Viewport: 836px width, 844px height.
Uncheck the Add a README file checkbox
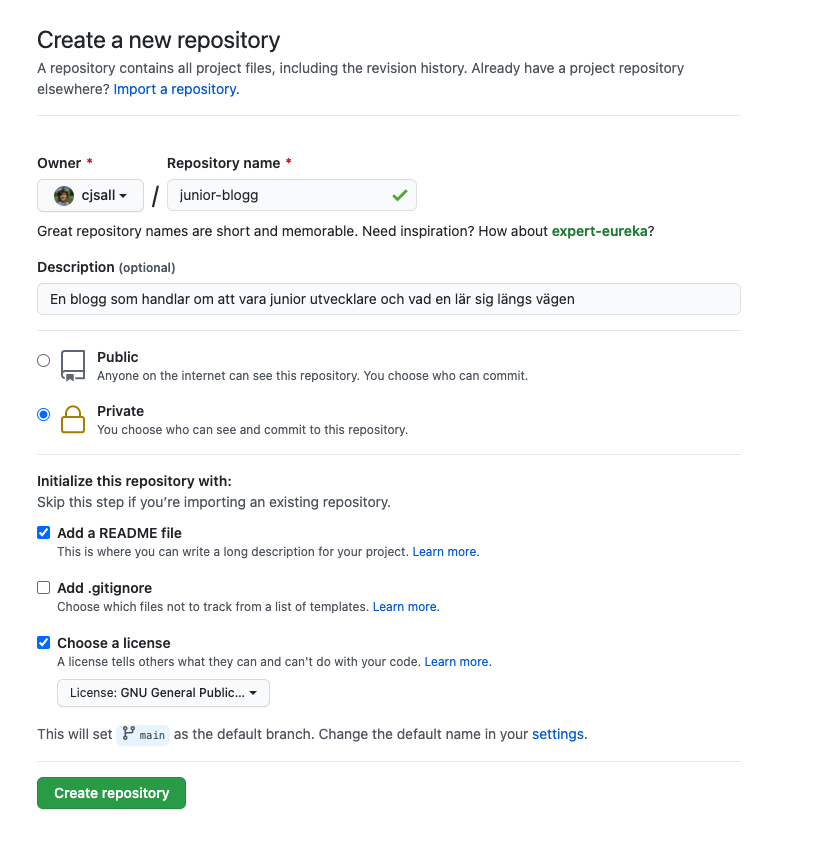pos(43,533)
